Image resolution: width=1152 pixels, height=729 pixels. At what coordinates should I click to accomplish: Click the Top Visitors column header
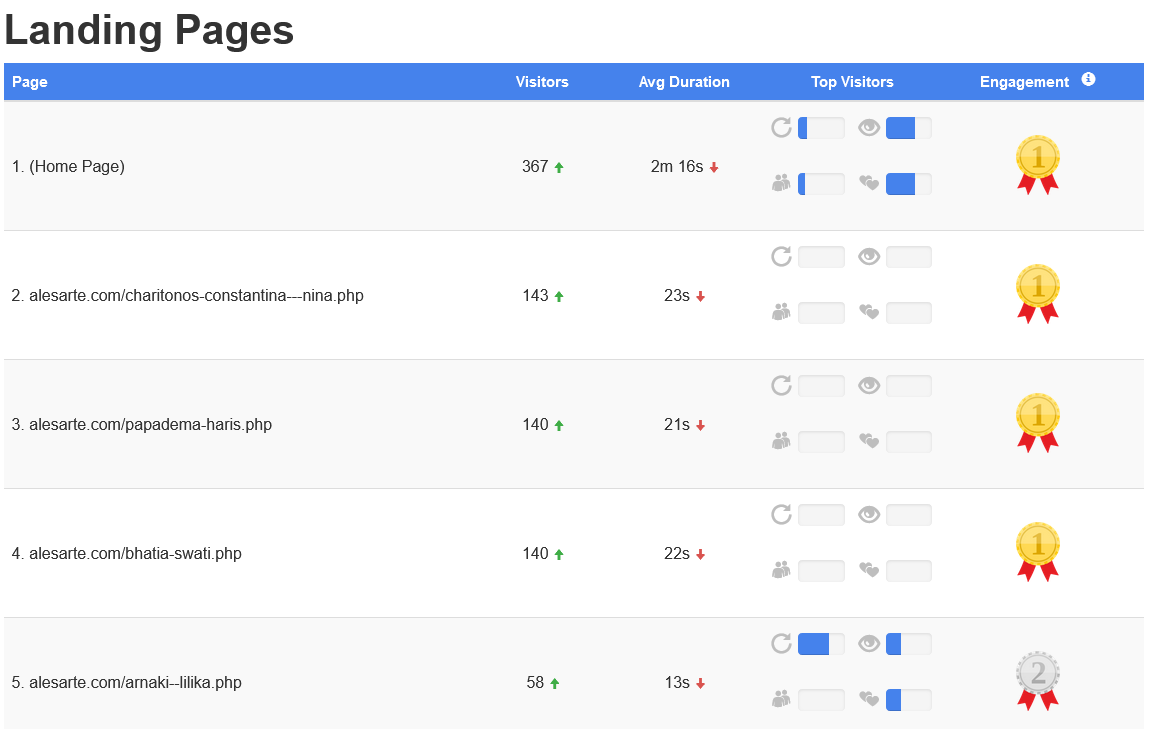coord(852,82)
